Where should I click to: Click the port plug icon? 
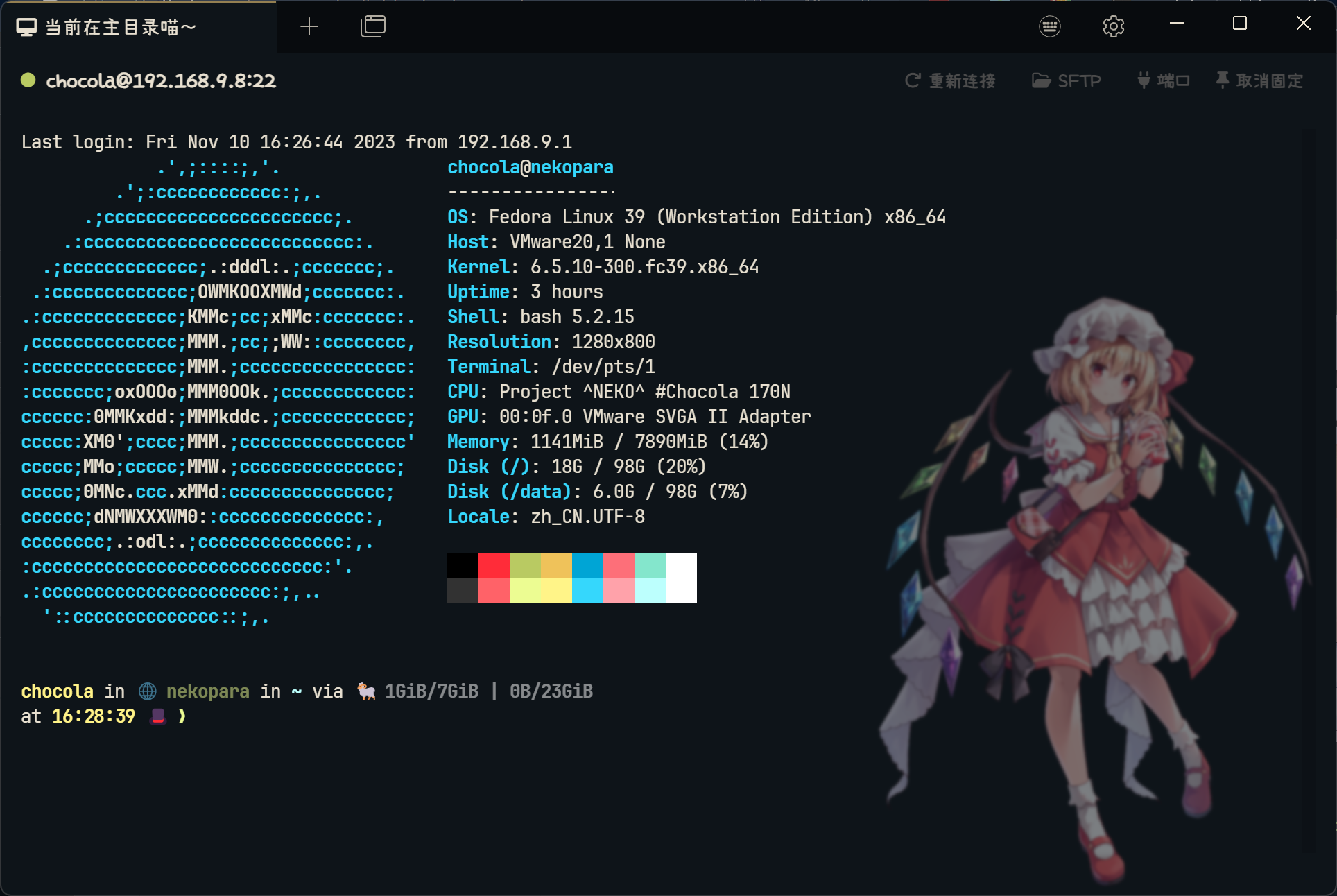(x=1144, y=80)
